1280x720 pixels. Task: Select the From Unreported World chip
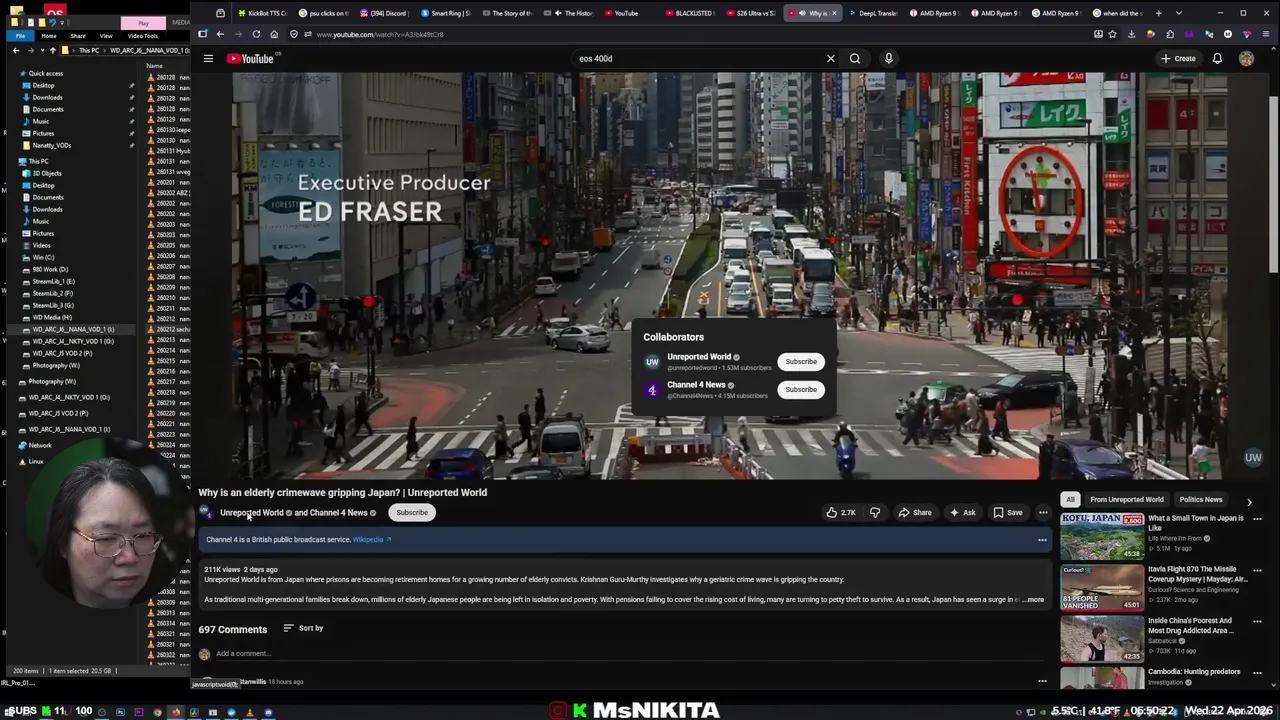pyautogui.click(x=1127, y=500)
